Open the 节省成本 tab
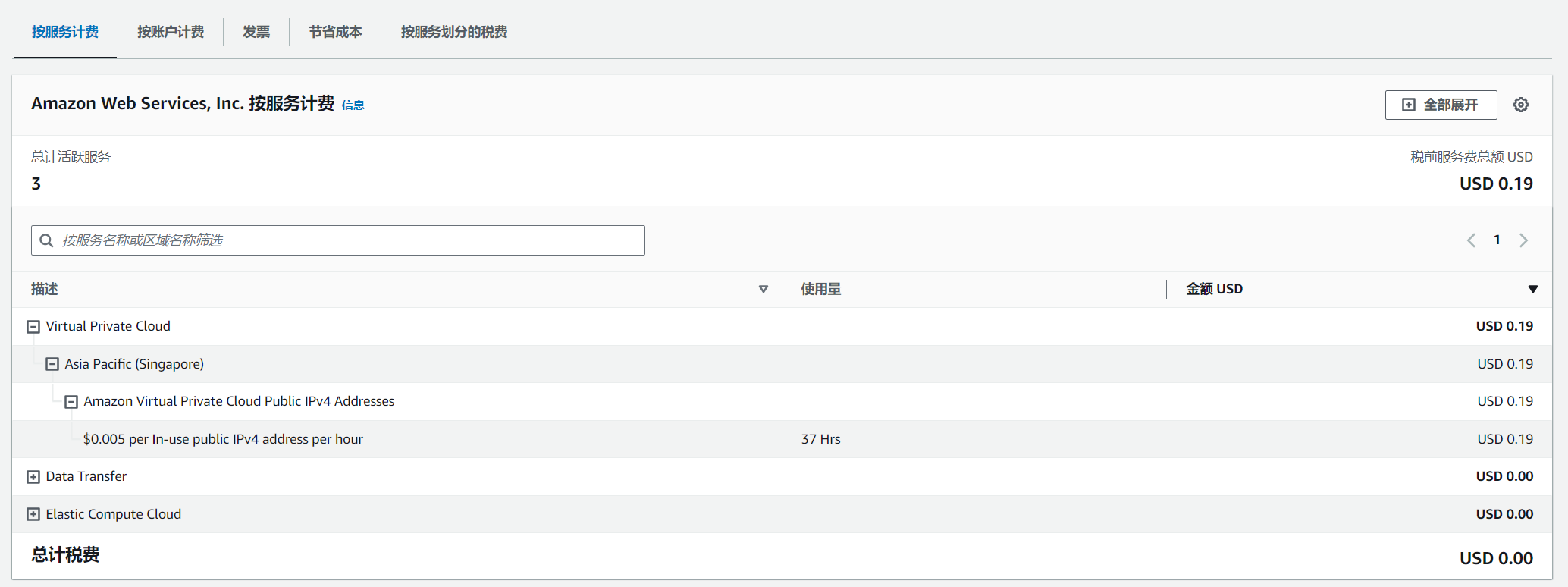The height and width of the screenshot is (587, 1568). (x=335, y=32)
